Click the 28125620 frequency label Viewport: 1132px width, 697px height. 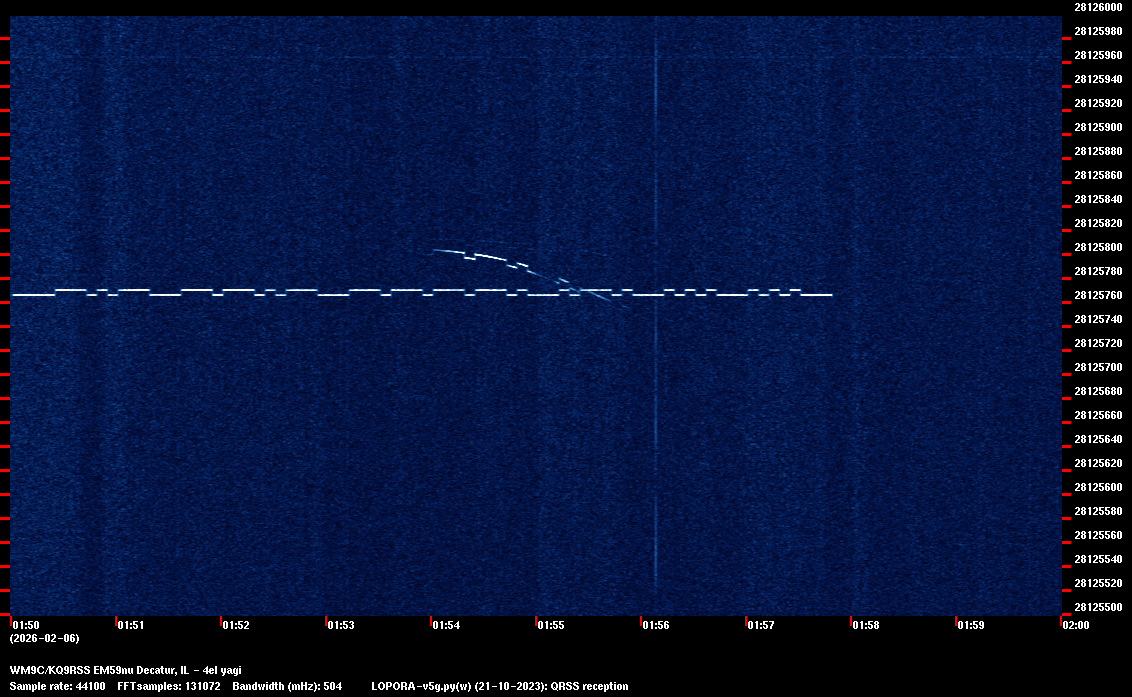pyautogui.click(x=1098, y=463)
